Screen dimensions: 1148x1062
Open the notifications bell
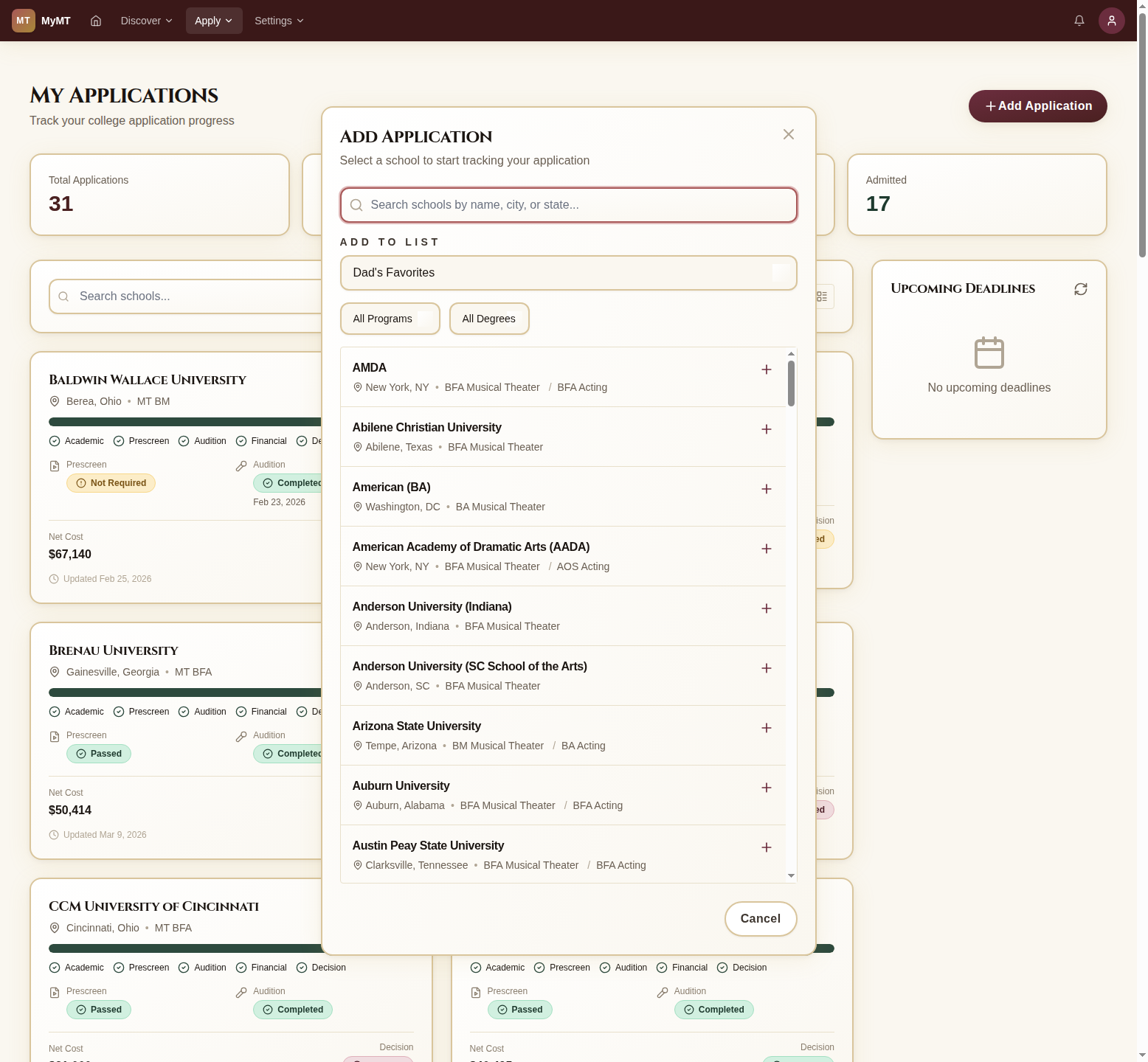tap(1079, 21)
